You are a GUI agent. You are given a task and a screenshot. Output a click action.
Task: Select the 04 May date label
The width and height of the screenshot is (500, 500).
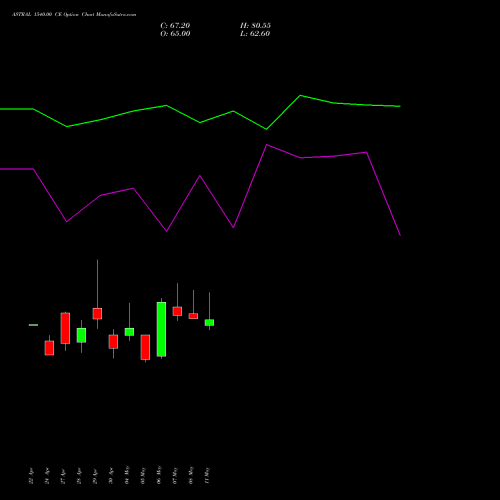point(127,475)
